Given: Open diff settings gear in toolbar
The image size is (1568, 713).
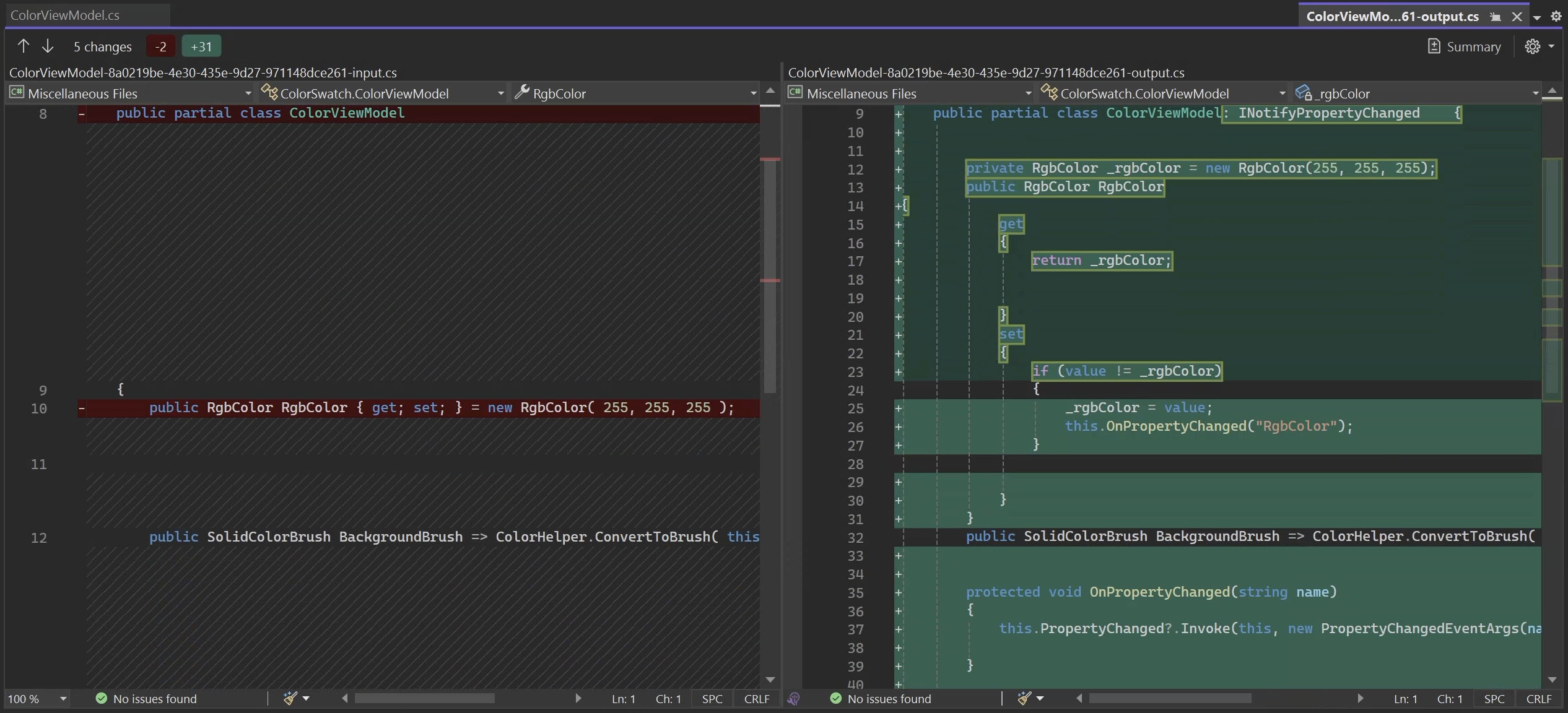Looking at the screenshot, I should pos(1532,46).
